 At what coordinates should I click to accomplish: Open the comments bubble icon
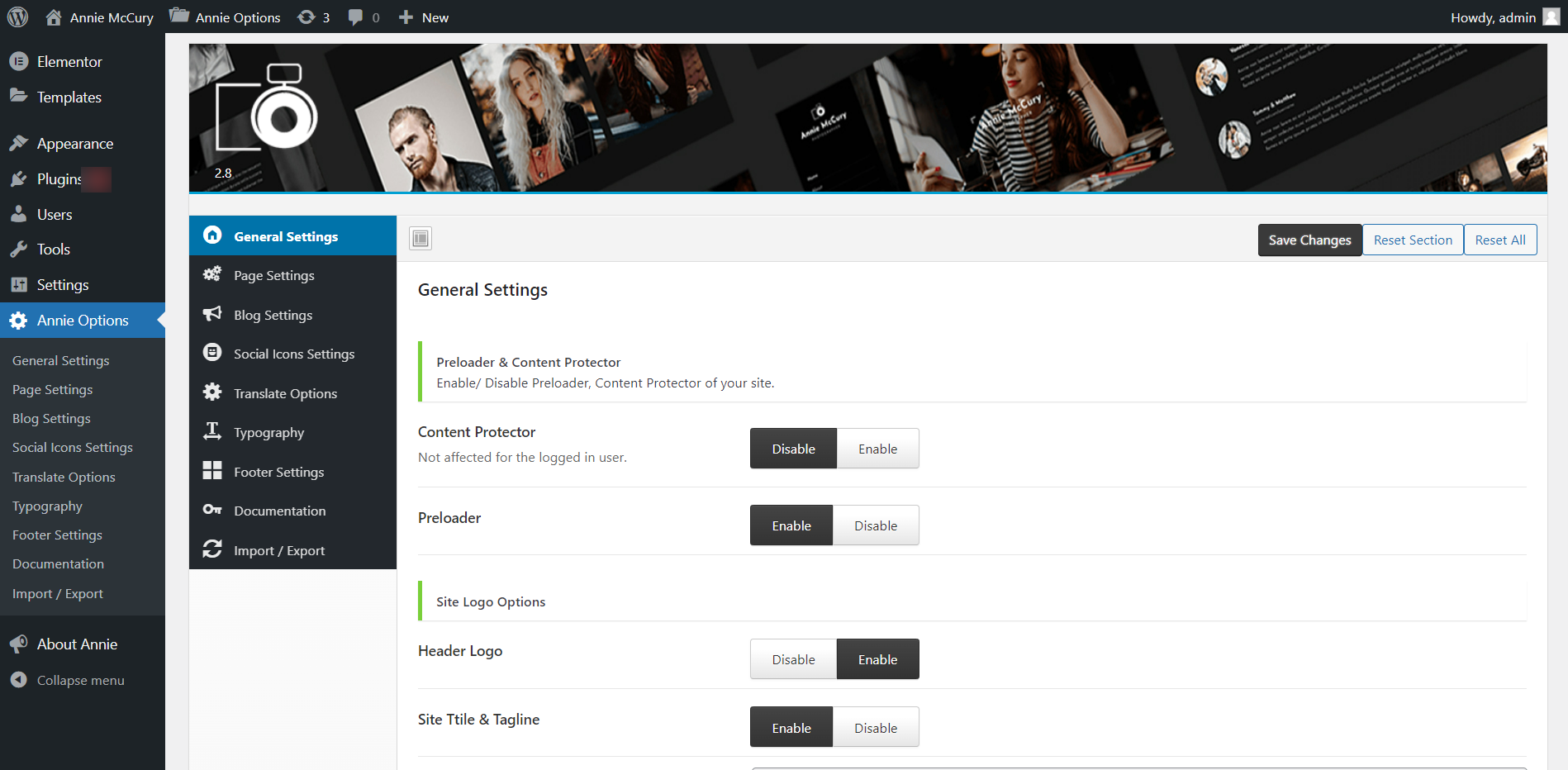tap(355, 17)
